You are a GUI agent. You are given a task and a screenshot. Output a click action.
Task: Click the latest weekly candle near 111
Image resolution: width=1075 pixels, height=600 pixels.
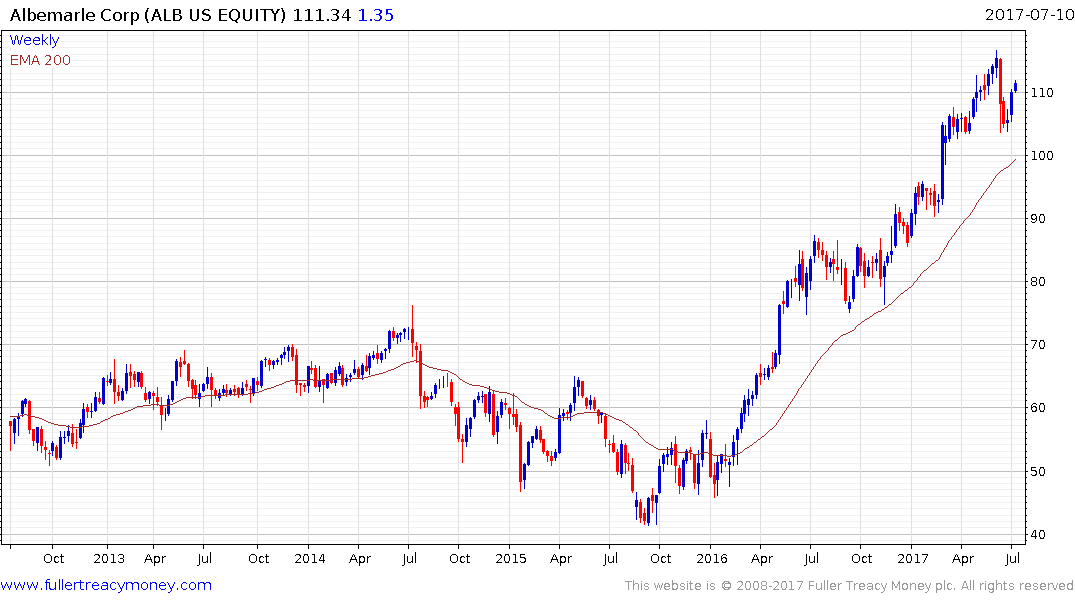[1015, 86]
